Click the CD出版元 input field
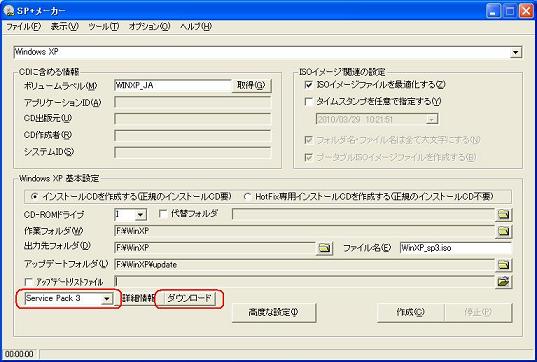 [193, 118]
